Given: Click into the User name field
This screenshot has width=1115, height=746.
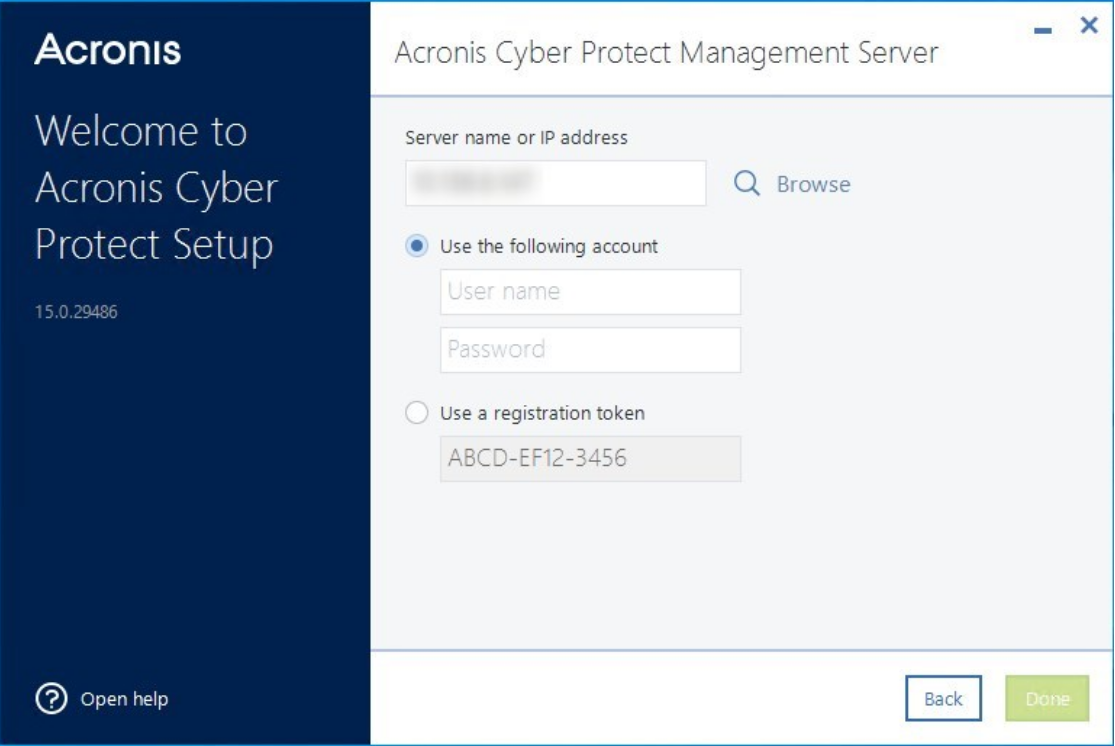Looking at the screenshot, I should [x=590, y=292].
